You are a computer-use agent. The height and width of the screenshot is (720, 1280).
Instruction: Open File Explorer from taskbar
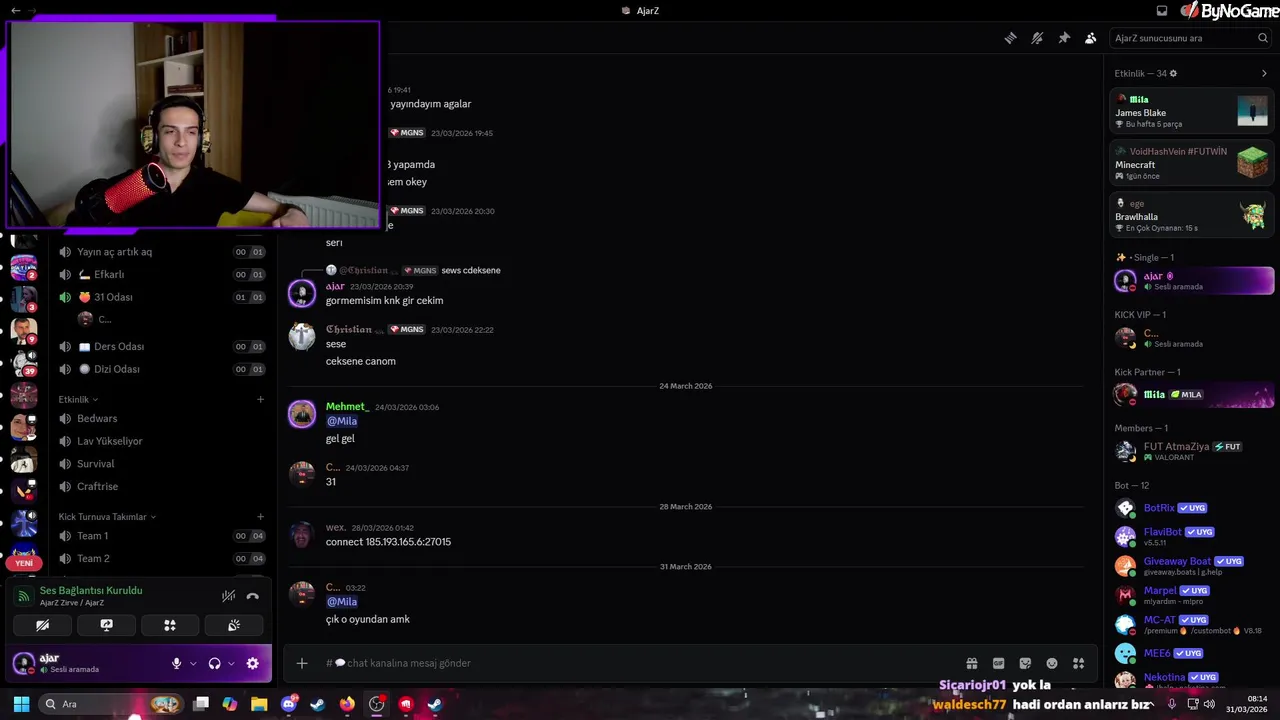[259, 704]
